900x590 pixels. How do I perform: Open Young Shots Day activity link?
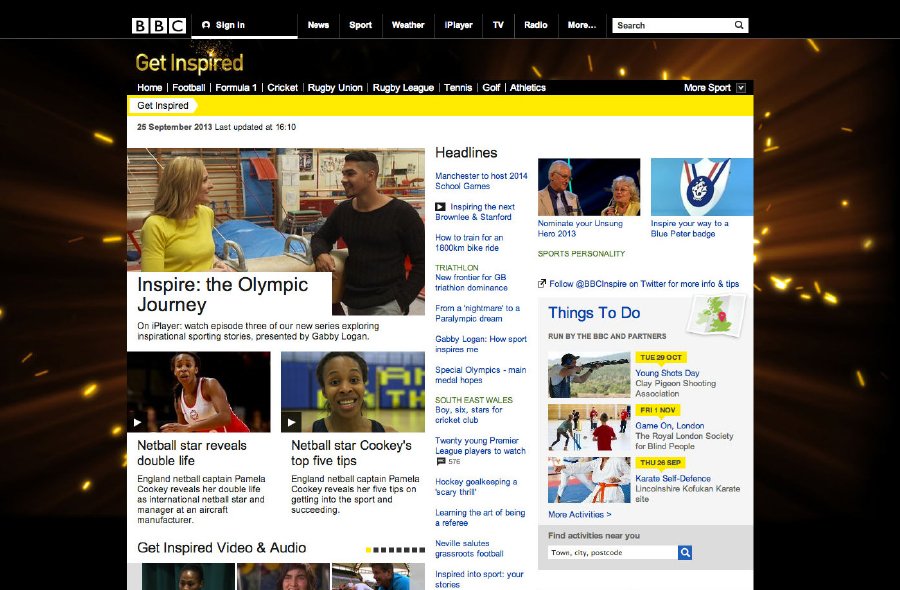[667, 373]
